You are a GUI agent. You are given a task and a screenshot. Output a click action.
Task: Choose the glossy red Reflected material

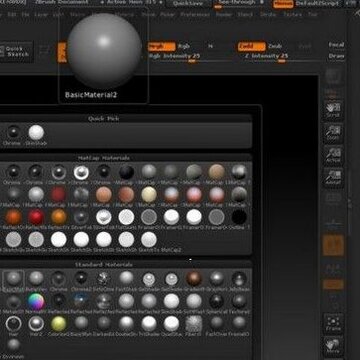tap(36, 217)
